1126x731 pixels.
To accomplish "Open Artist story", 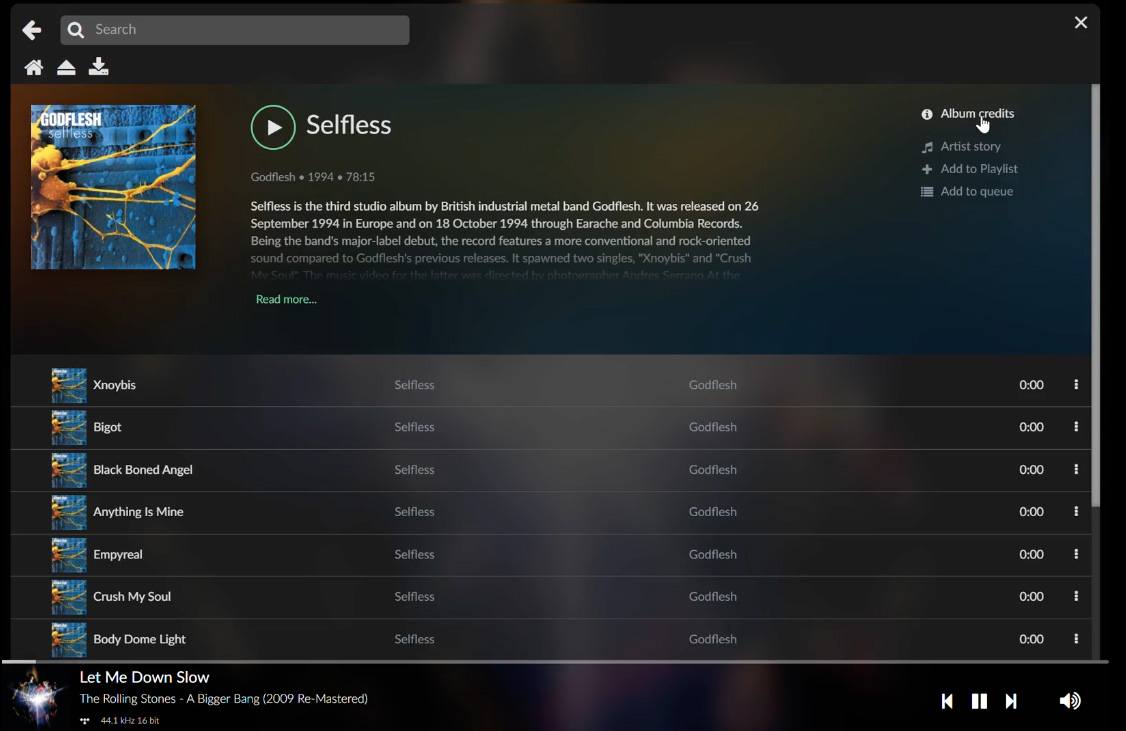I will pyautogui.click(x=970, y=146).
